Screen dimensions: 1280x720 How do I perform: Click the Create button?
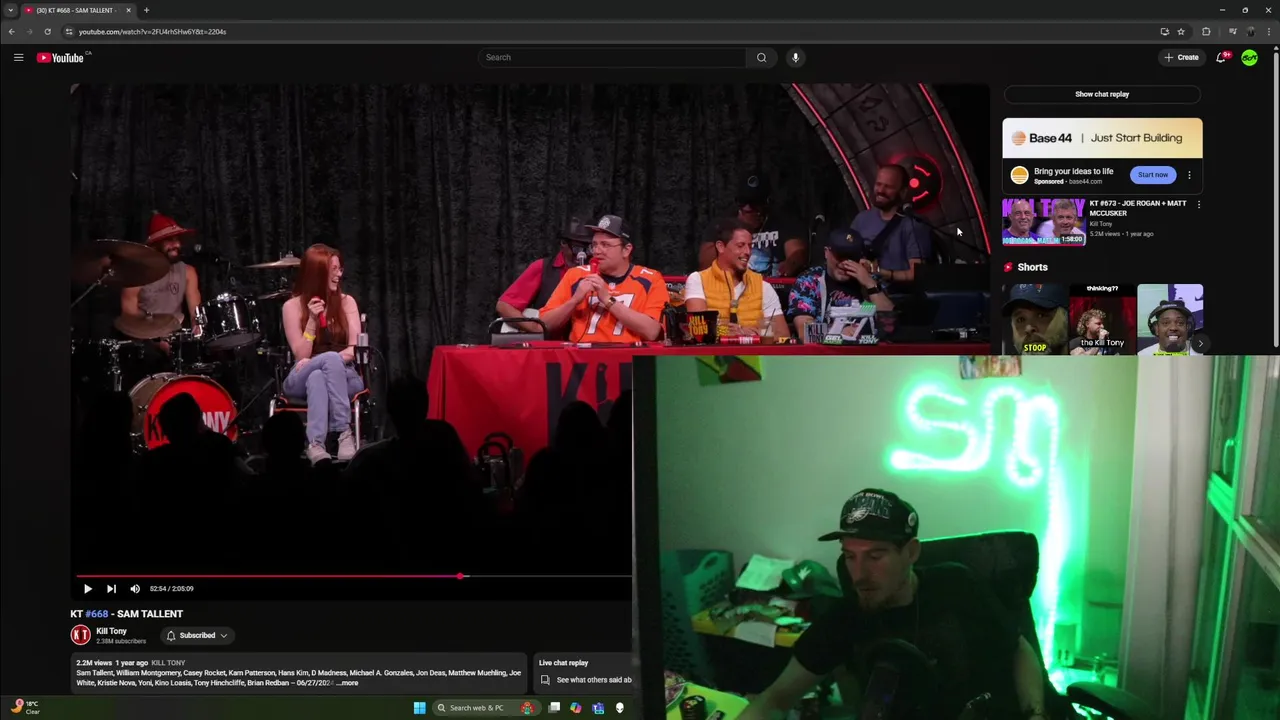pos(1181,57)
